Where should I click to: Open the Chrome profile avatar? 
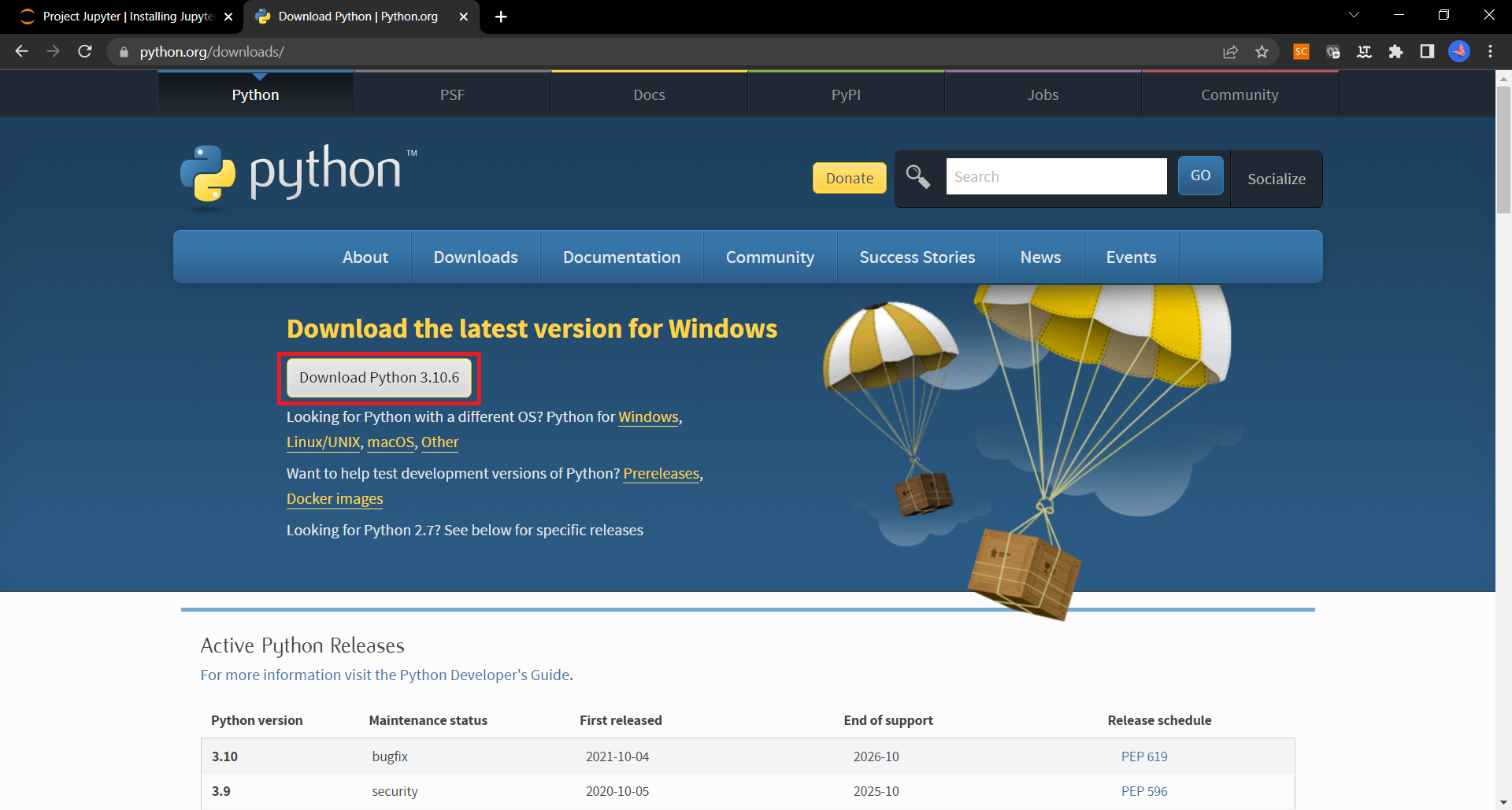pyautogui.click(x=1459, y=52)
